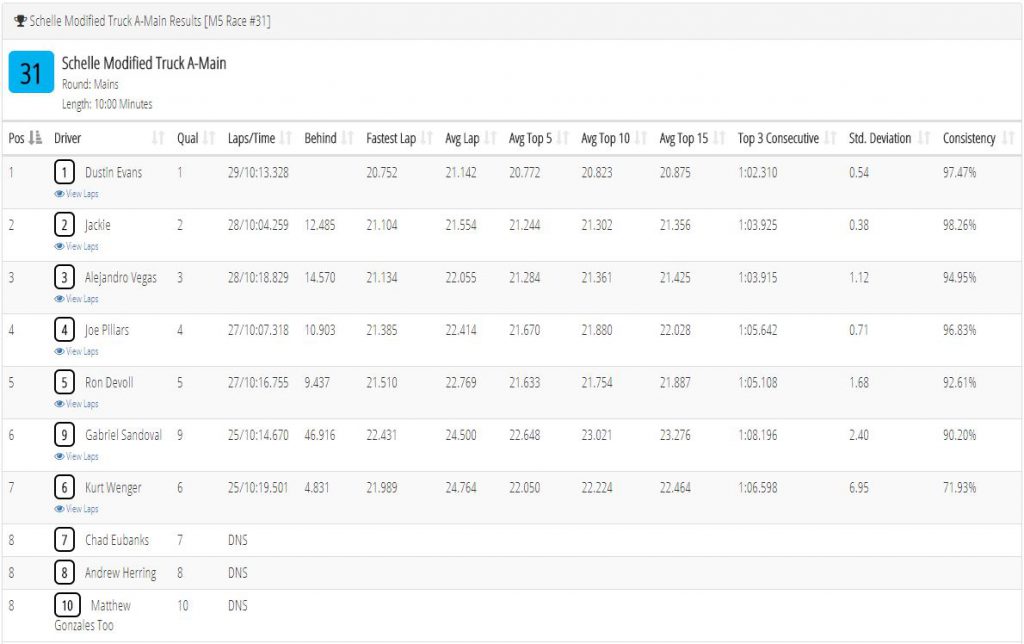This screenshot has width=1024, height=644.
Task: Select Ron Devoll top 3 consecutive 1:05.108
Action: 758,382
